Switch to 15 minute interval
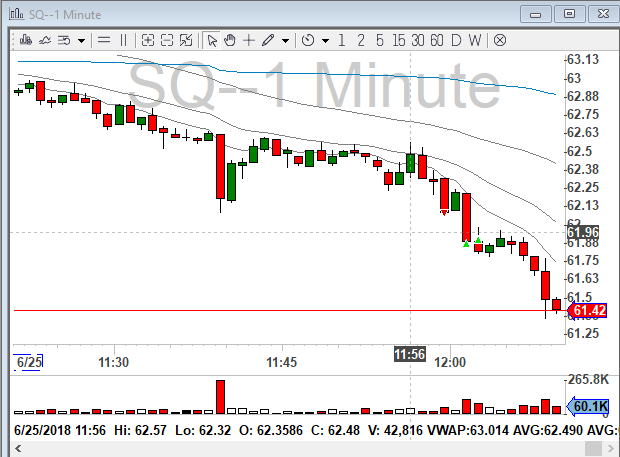The image size is (620, 457). 399,40
